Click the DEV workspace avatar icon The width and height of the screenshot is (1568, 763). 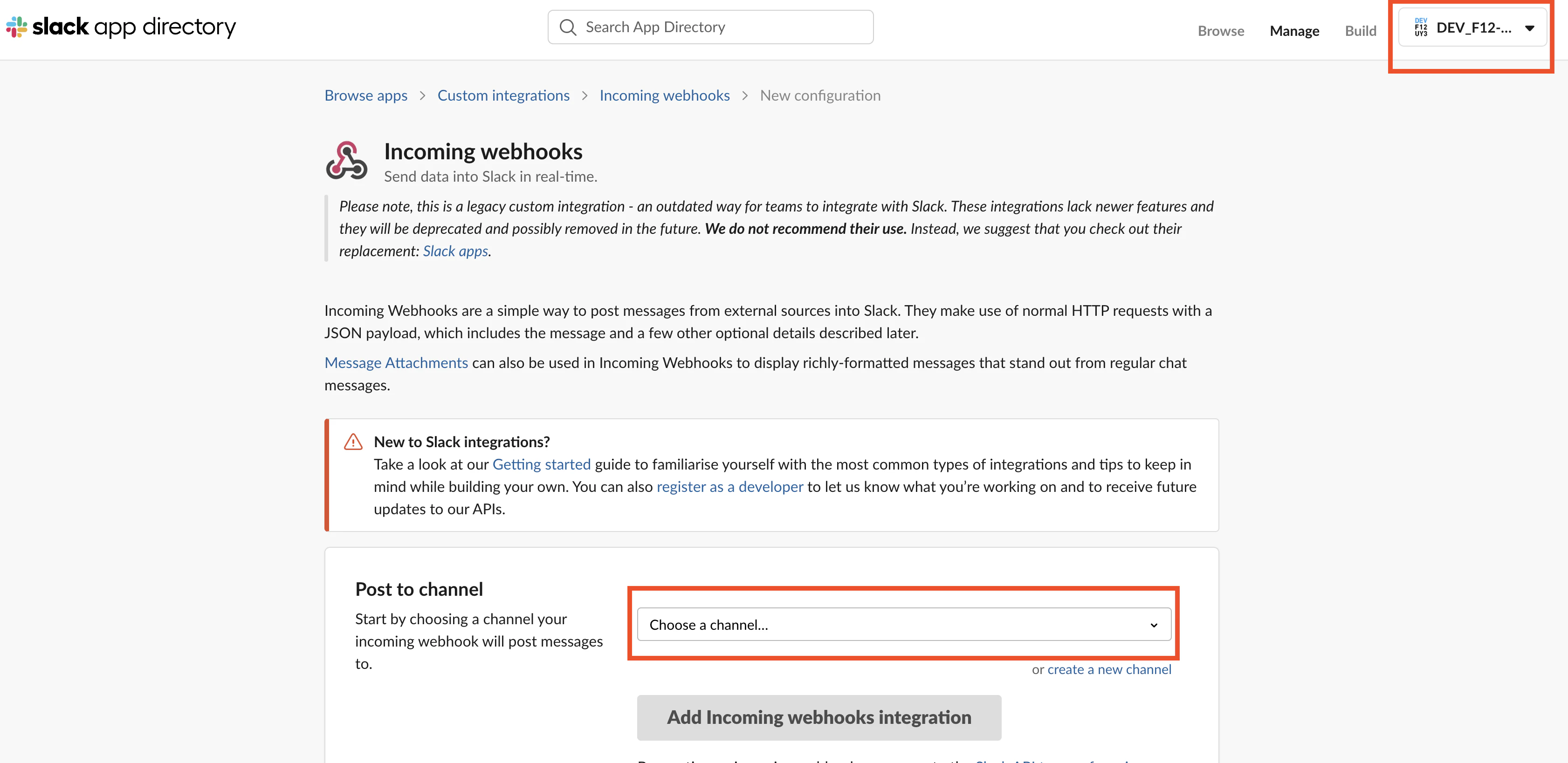(1421, 27)
